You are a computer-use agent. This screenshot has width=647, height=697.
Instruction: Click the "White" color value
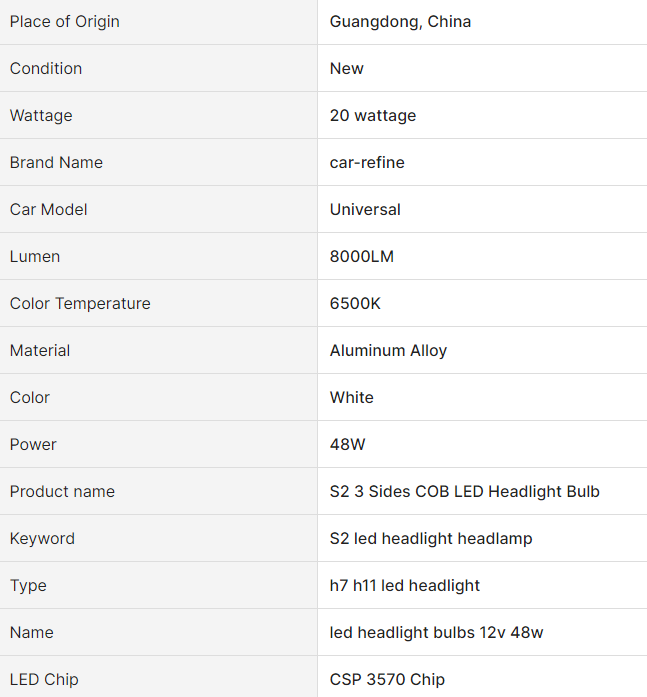[351, 397]
